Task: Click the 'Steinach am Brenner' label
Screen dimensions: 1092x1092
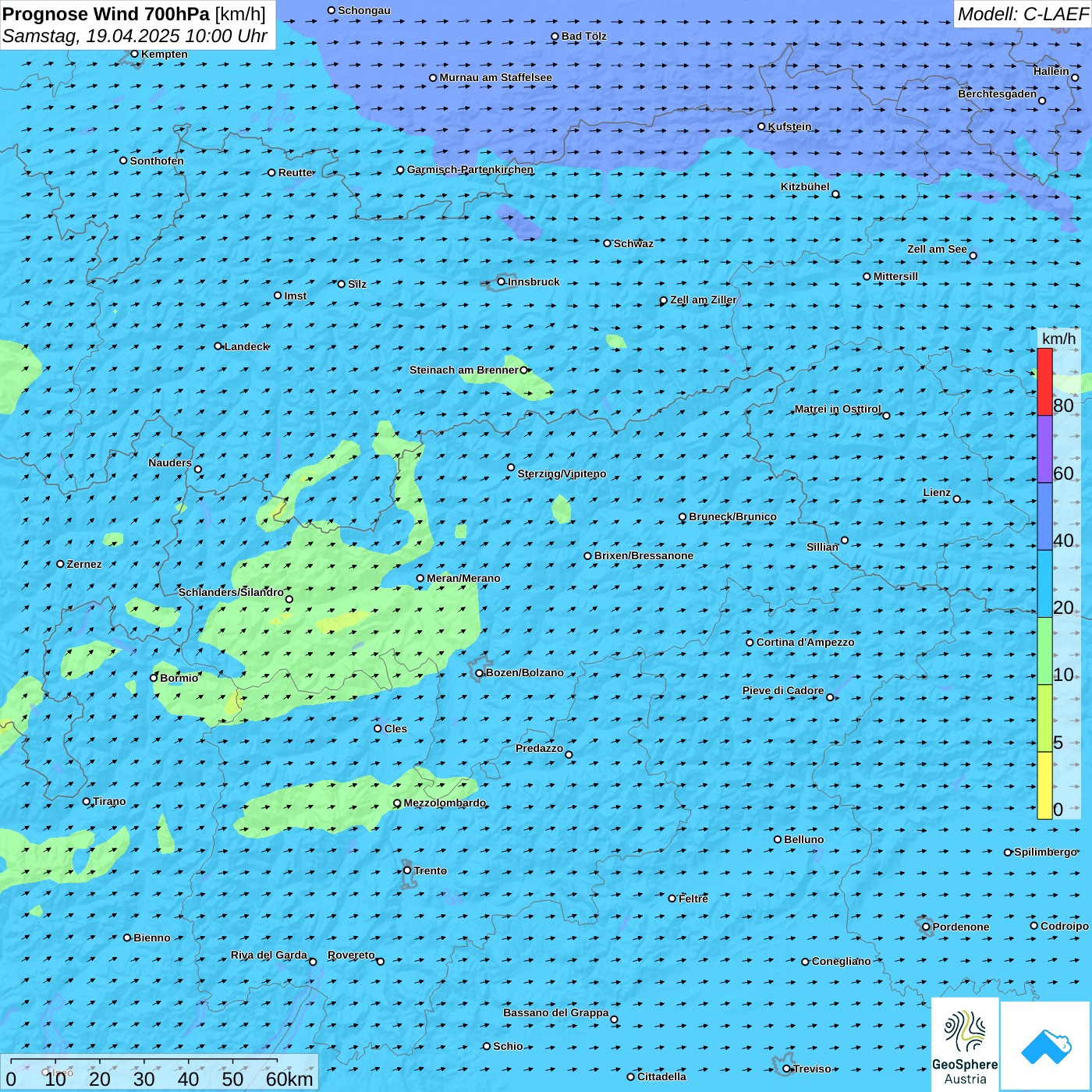Action: click(x=463, y=370)
